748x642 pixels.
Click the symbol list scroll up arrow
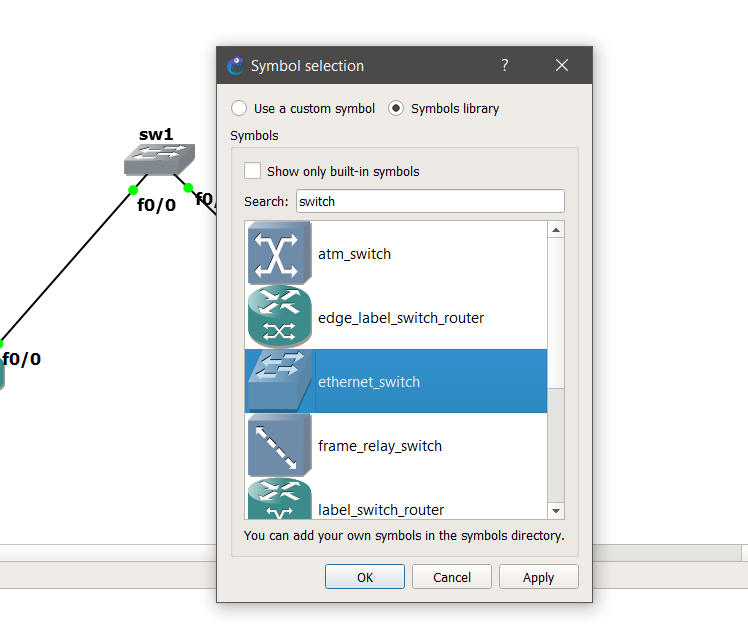pos(556,230)
